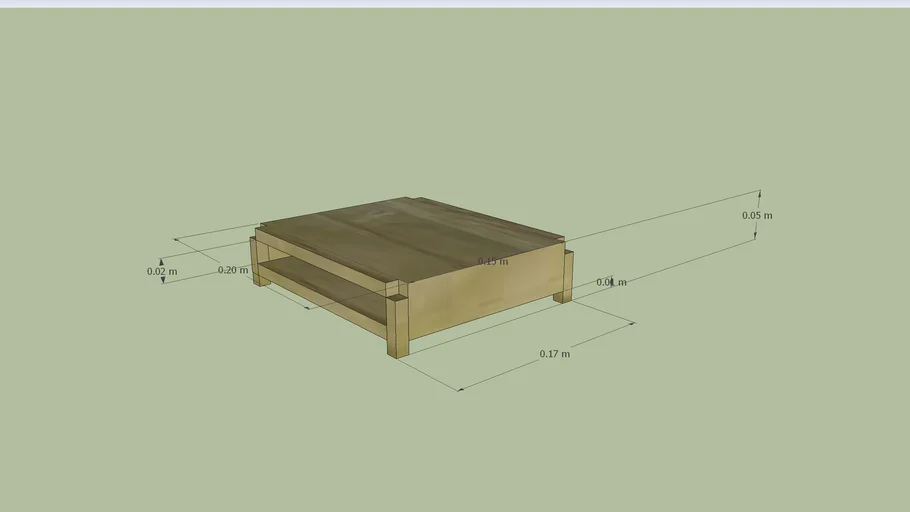Select the nearest front corner table leg
Image resolution: width=910 pixels, height=512 pixels.
pos(398,325)
